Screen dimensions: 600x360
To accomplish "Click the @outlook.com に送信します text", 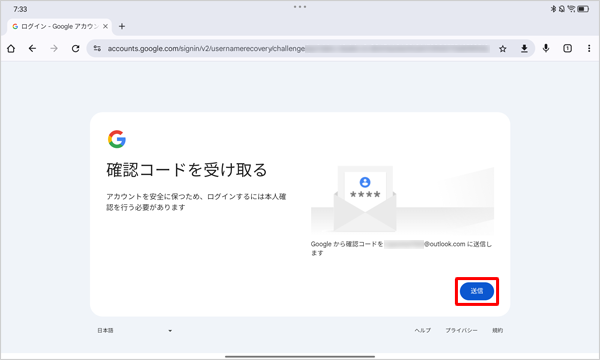I will [x=401, y=248].
